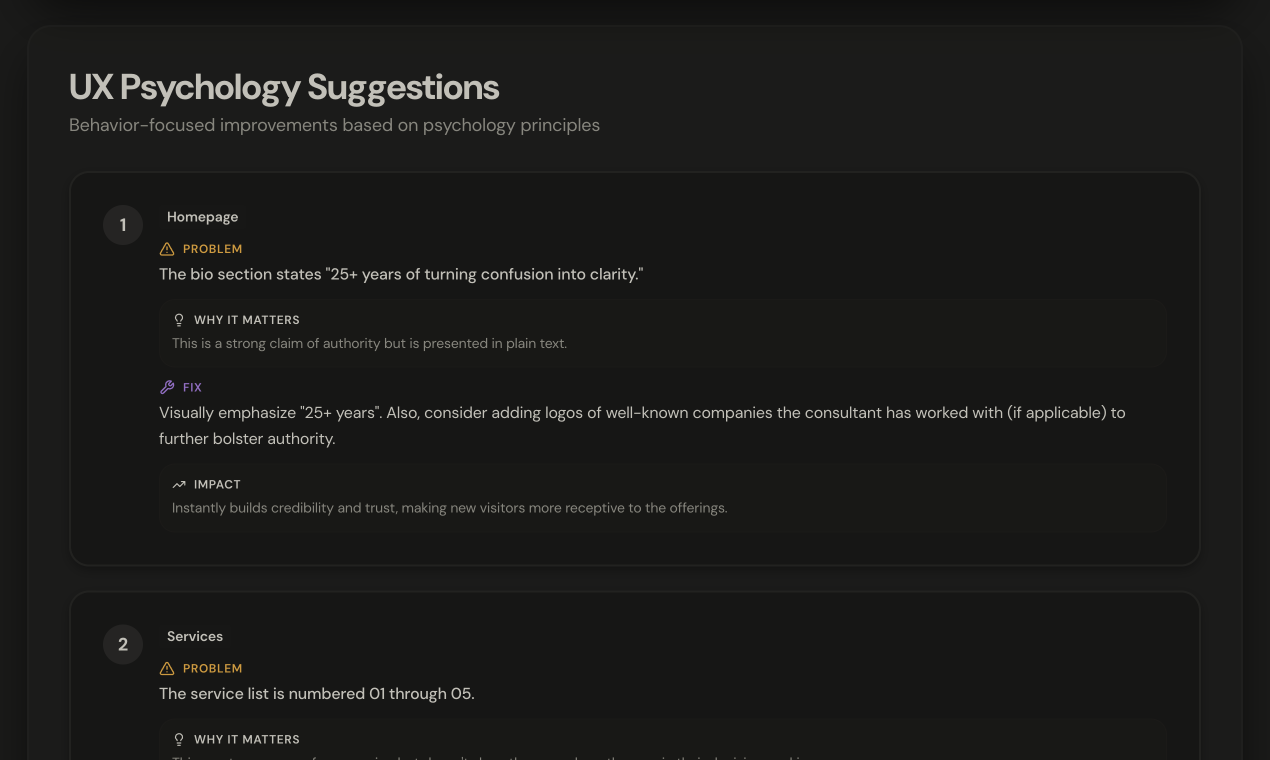Toggle the PROBLEM label in the Services card
This screenshot has width=1270, height=760.
[212, 668]
